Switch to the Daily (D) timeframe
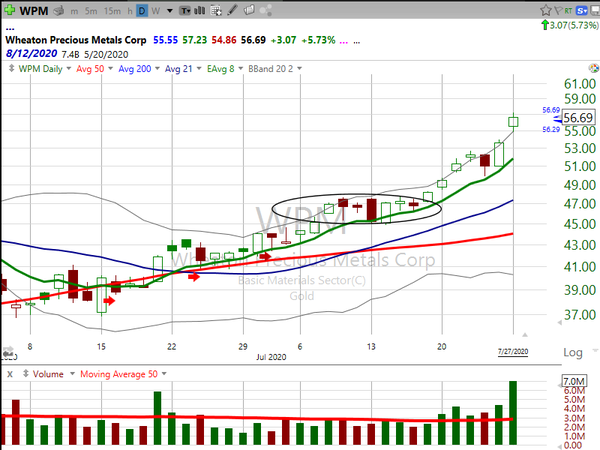 [142, 10]
